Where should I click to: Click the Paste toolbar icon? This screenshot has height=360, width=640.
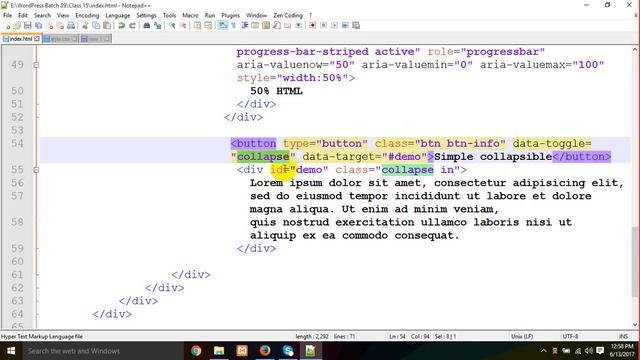tap(107, 25)
